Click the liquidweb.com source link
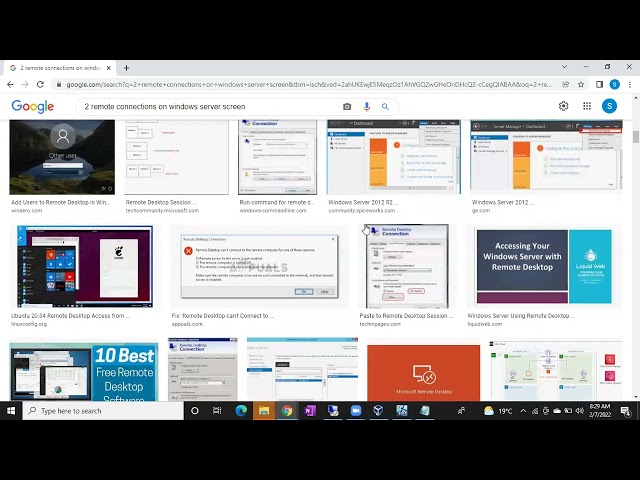This screenshot has width=640, height=480. [x=485, y=324]
